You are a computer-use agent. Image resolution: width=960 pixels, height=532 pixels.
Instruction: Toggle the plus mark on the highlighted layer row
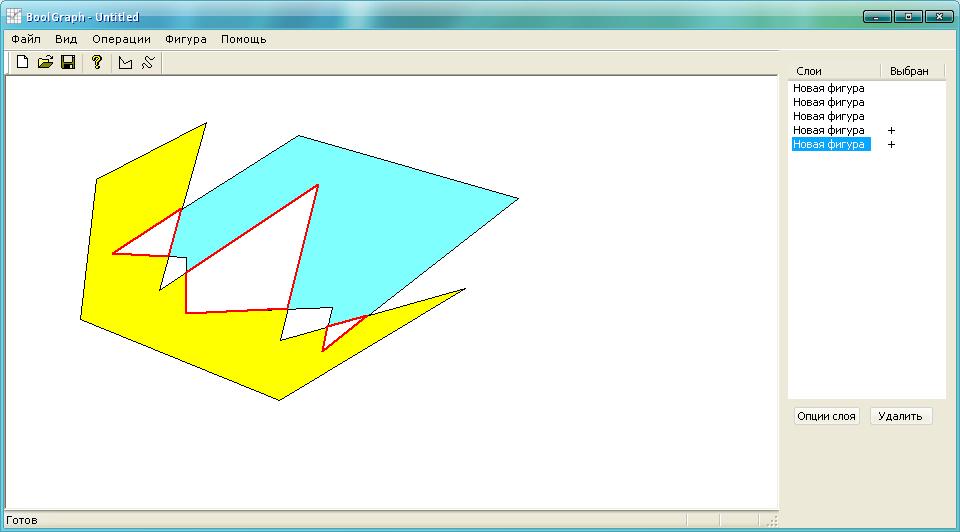click(891, 144)
